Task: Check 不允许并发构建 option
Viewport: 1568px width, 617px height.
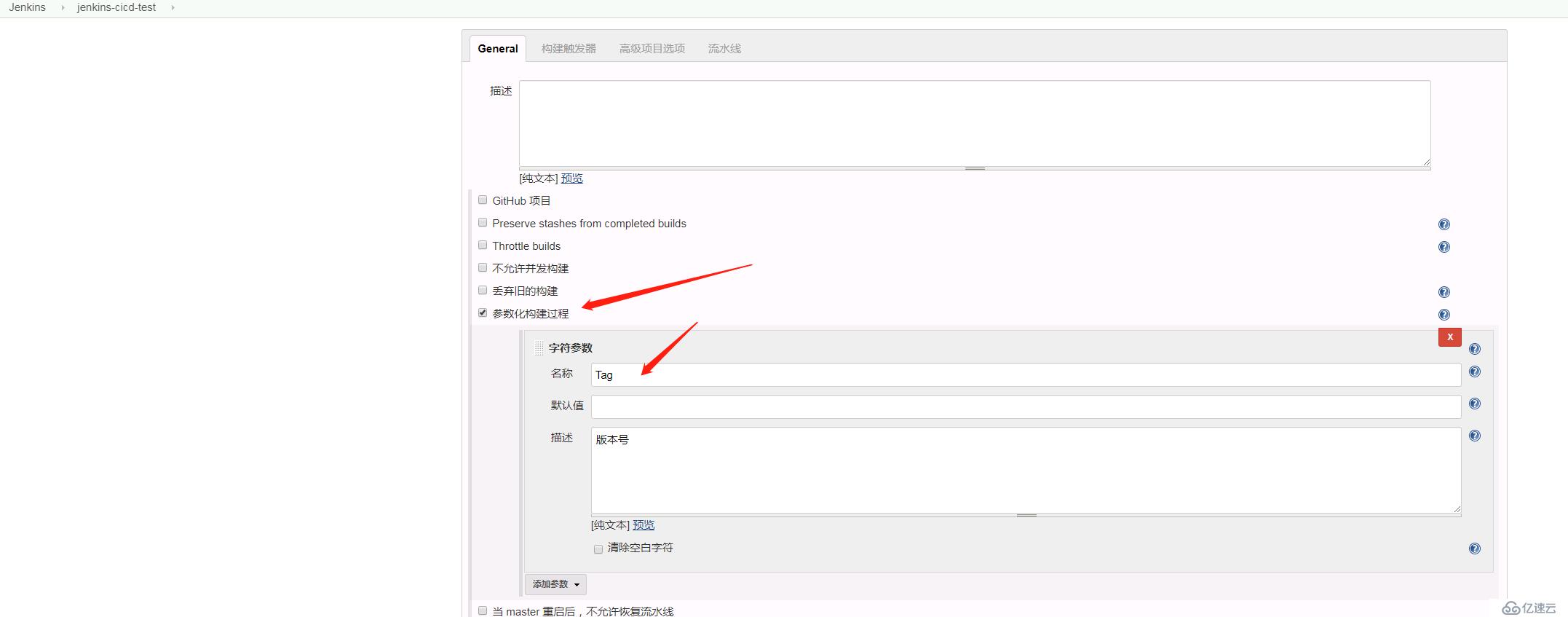Action: [x=483, y=267]
